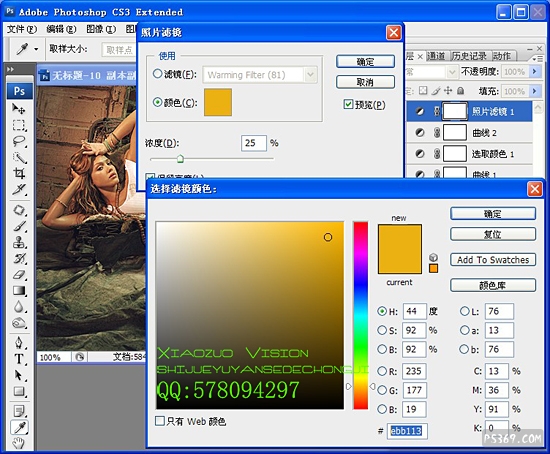Click 取消 in 照片滤镜 dialog
Image resolution: width=550 pixels, height=454 pixels.
point(365,82)
